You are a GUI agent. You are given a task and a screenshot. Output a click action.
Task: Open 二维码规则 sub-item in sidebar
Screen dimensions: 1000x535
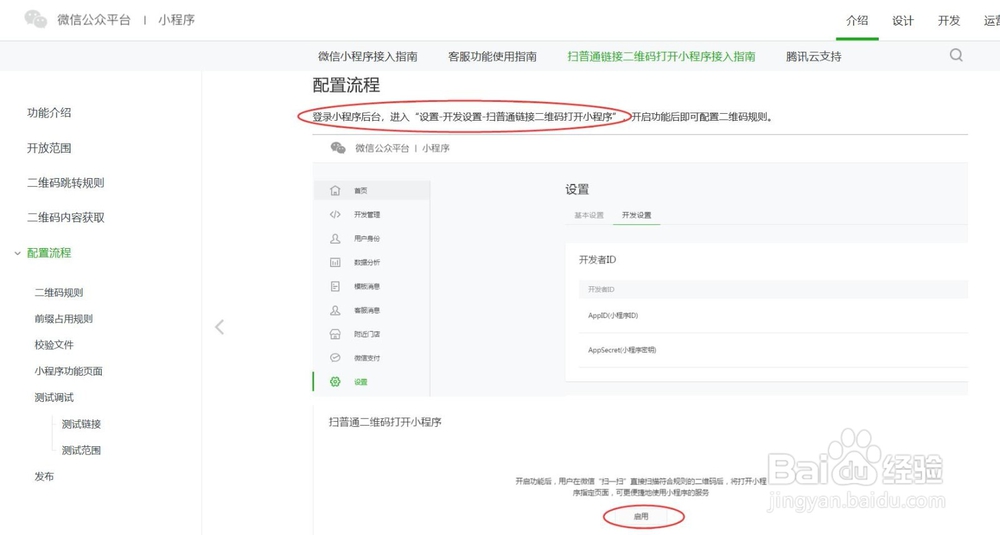click(x=59, y=293)
